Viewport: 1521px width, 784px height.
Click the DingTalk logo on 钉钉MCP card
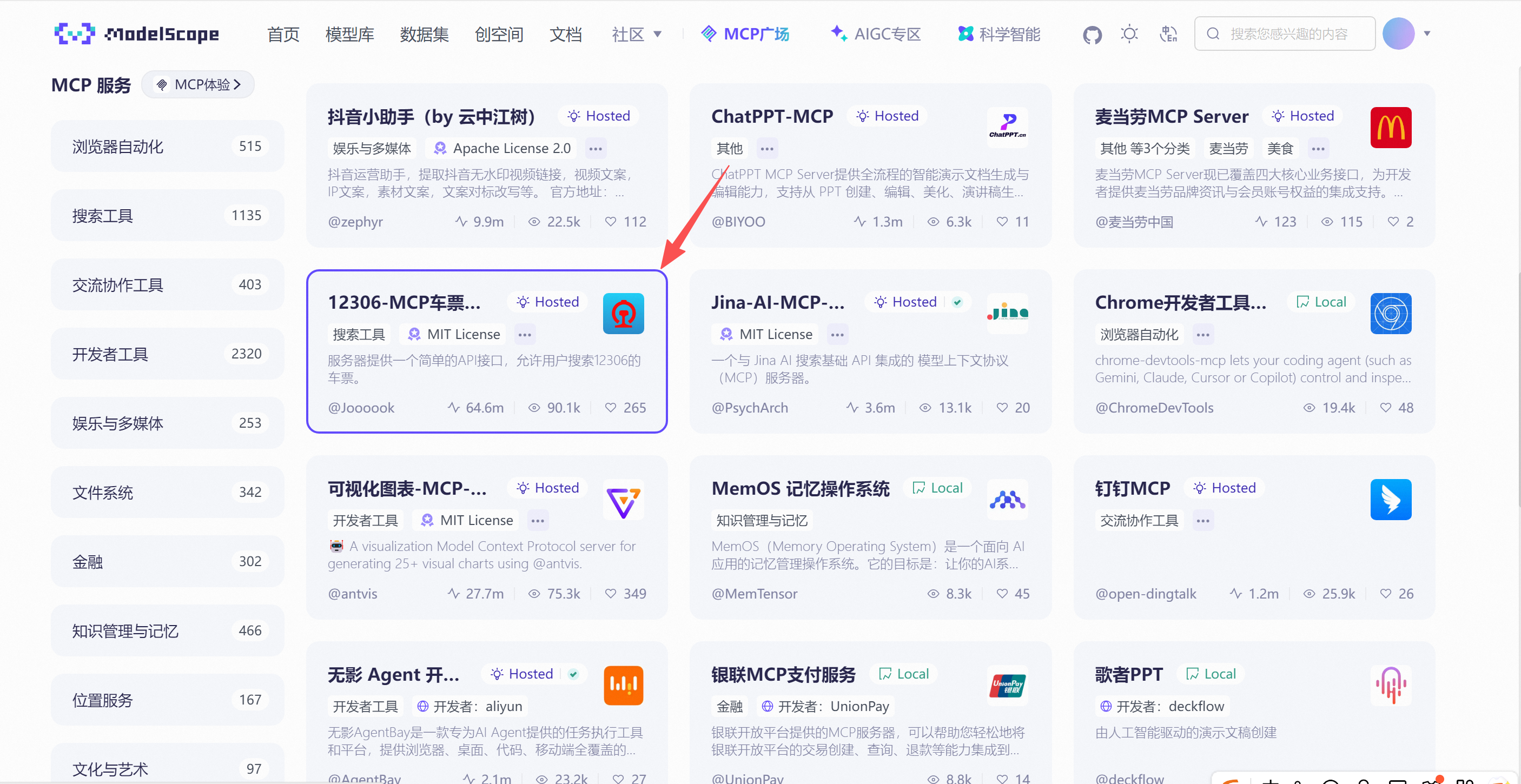click(1391, 500)
